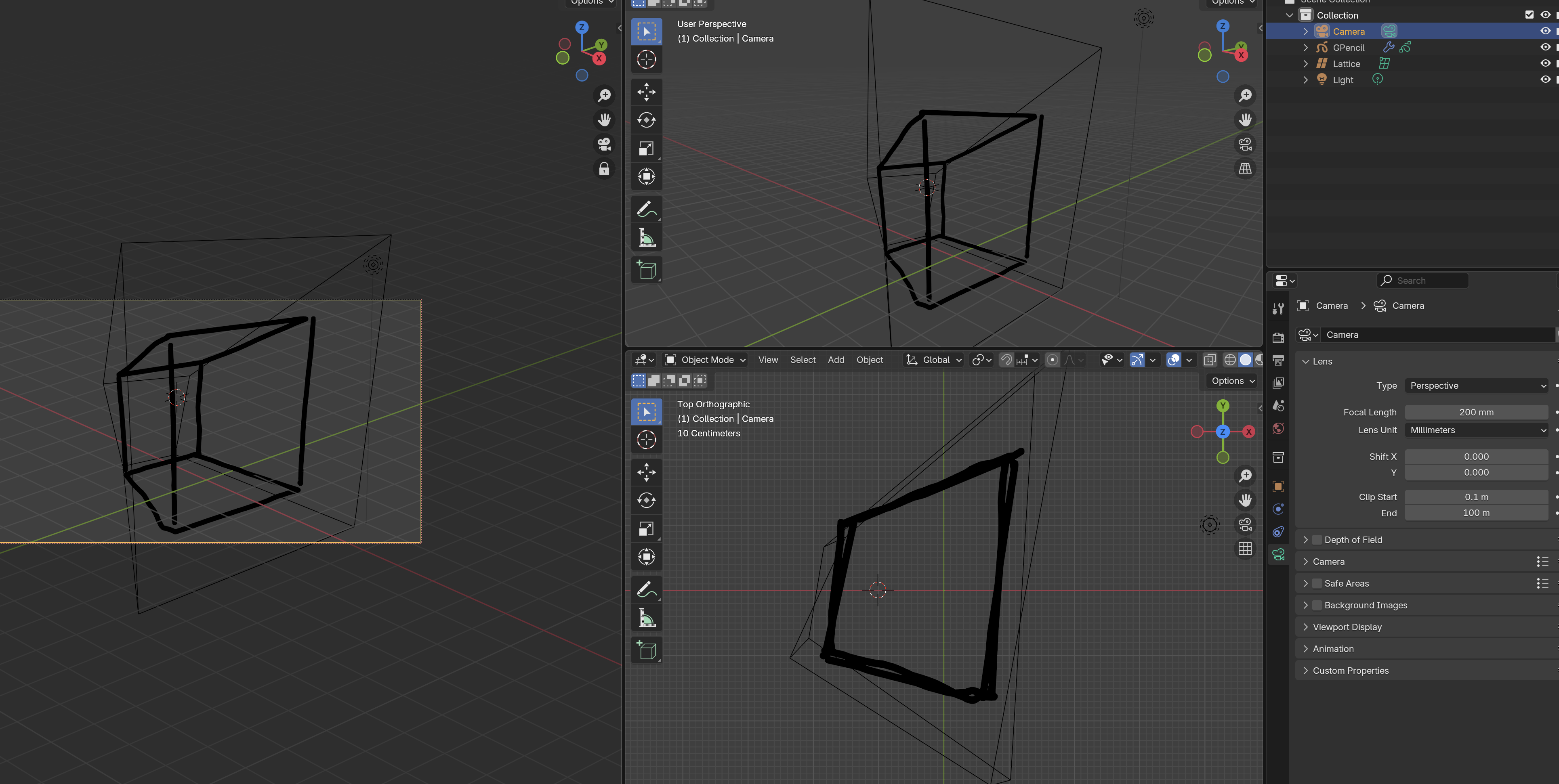Expand the Camera object in outliner
Screen dimensions: 1559x784
pos(1305,31)
